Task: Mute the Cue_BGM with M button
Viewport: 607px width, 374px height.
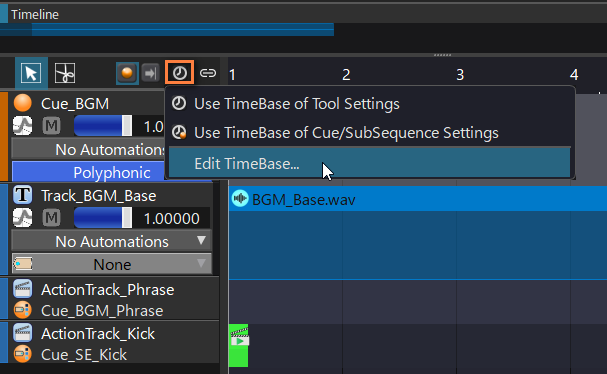Action: pyautogui.click(x=51, y=126)
